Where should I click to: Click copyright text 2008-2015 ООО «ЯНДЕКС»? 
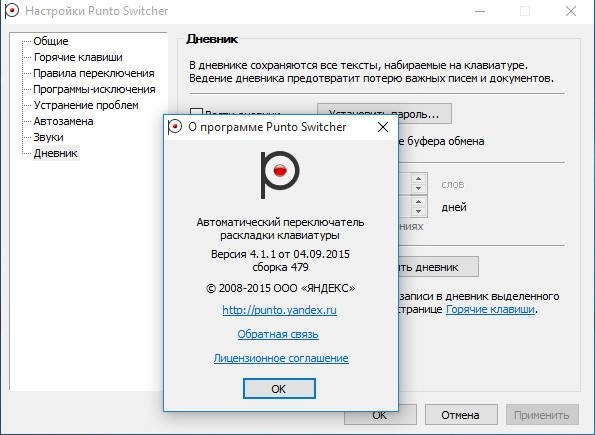click(x=280, y=288)
